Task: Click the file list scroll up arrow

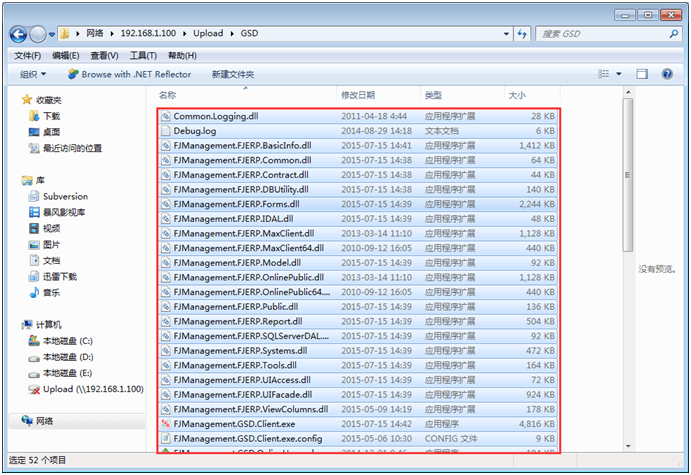Action: click(x=628, y=92)
